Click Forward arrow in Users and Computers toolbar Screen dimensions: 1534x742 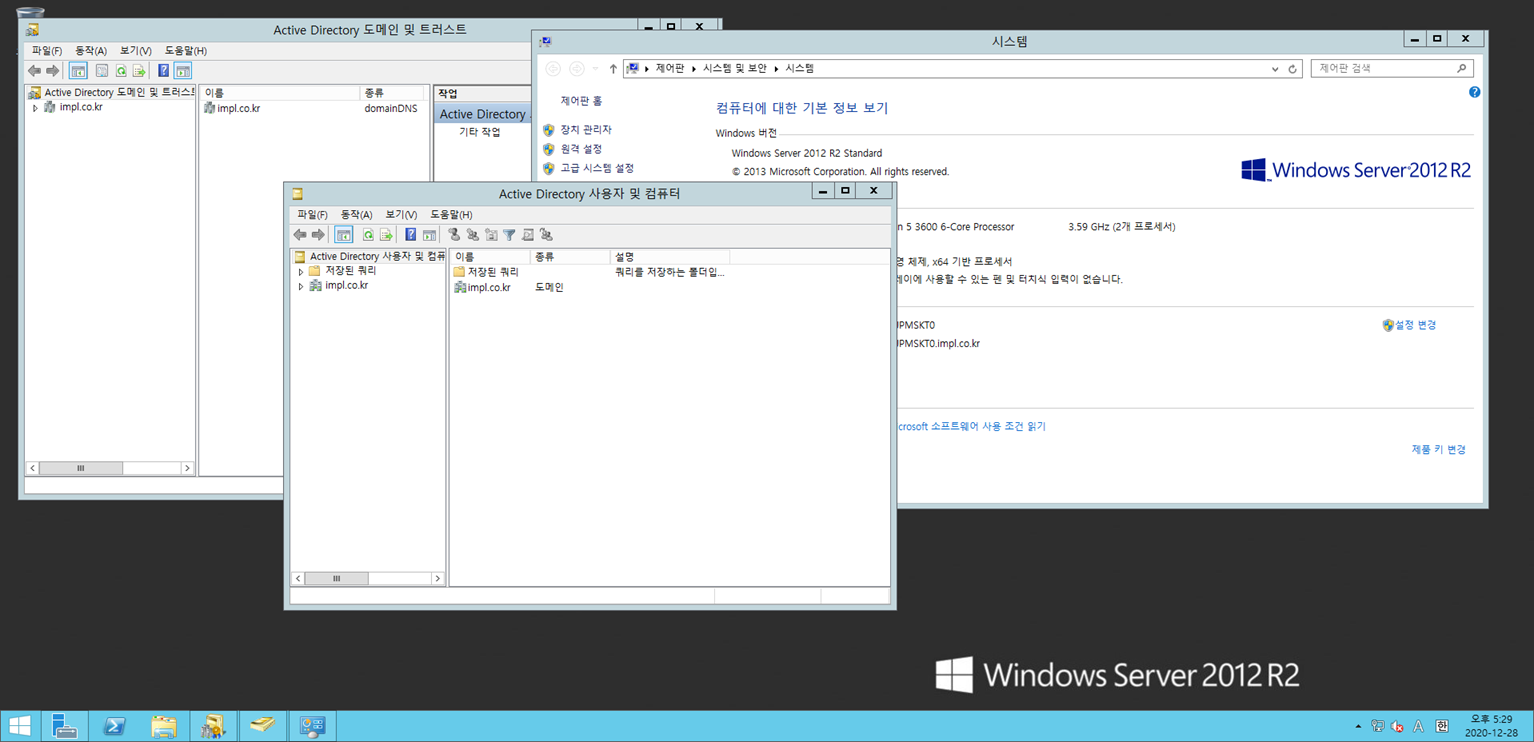pos(318,235)
